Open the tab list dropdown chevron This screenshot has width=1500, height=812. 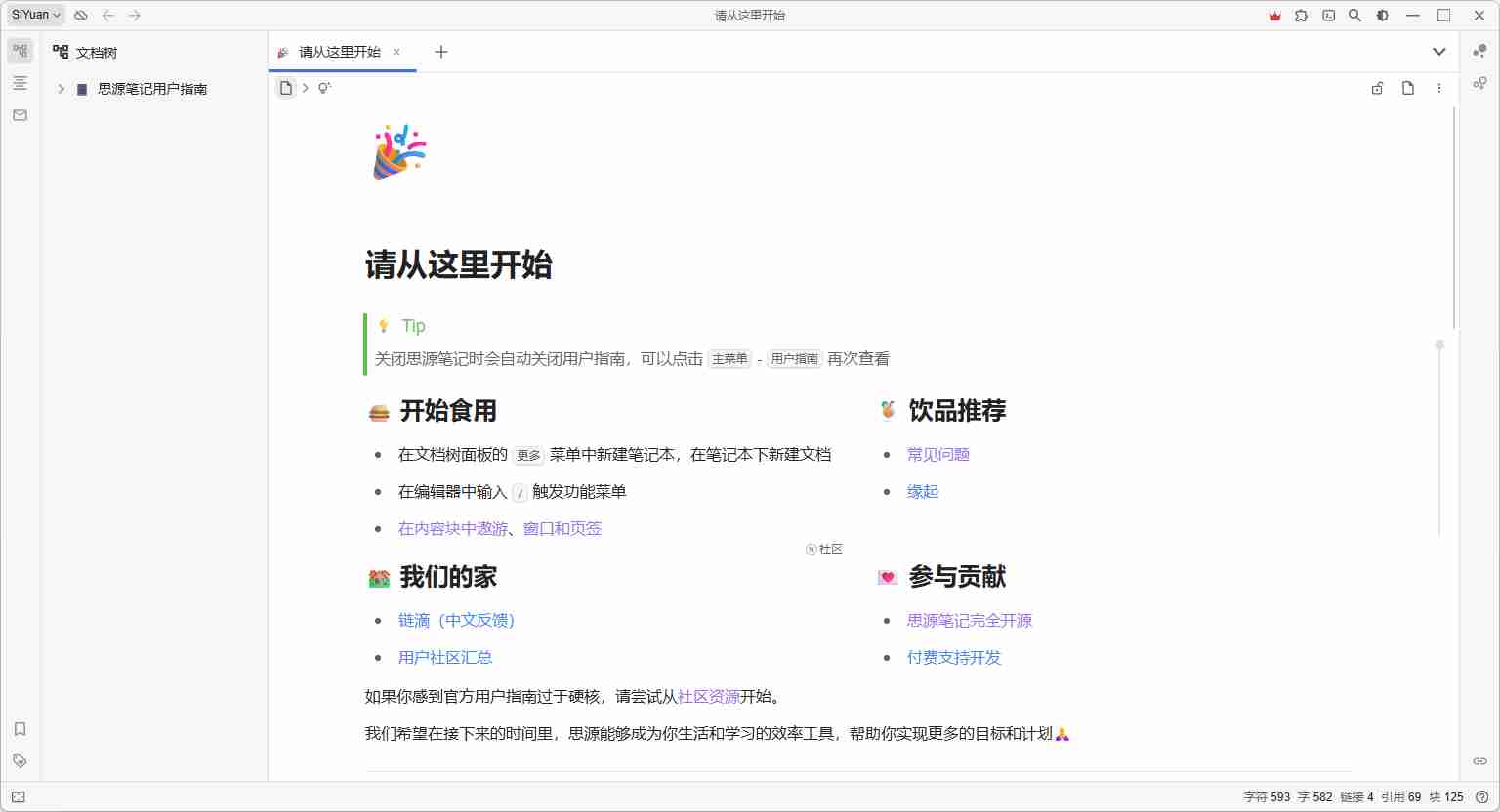(1438, 52)
